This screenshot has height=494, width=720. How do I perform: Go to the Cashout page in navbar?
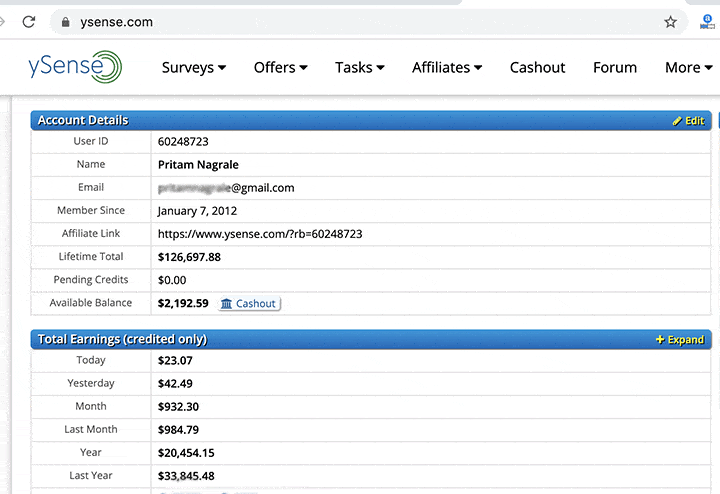(x=537, y=67)
